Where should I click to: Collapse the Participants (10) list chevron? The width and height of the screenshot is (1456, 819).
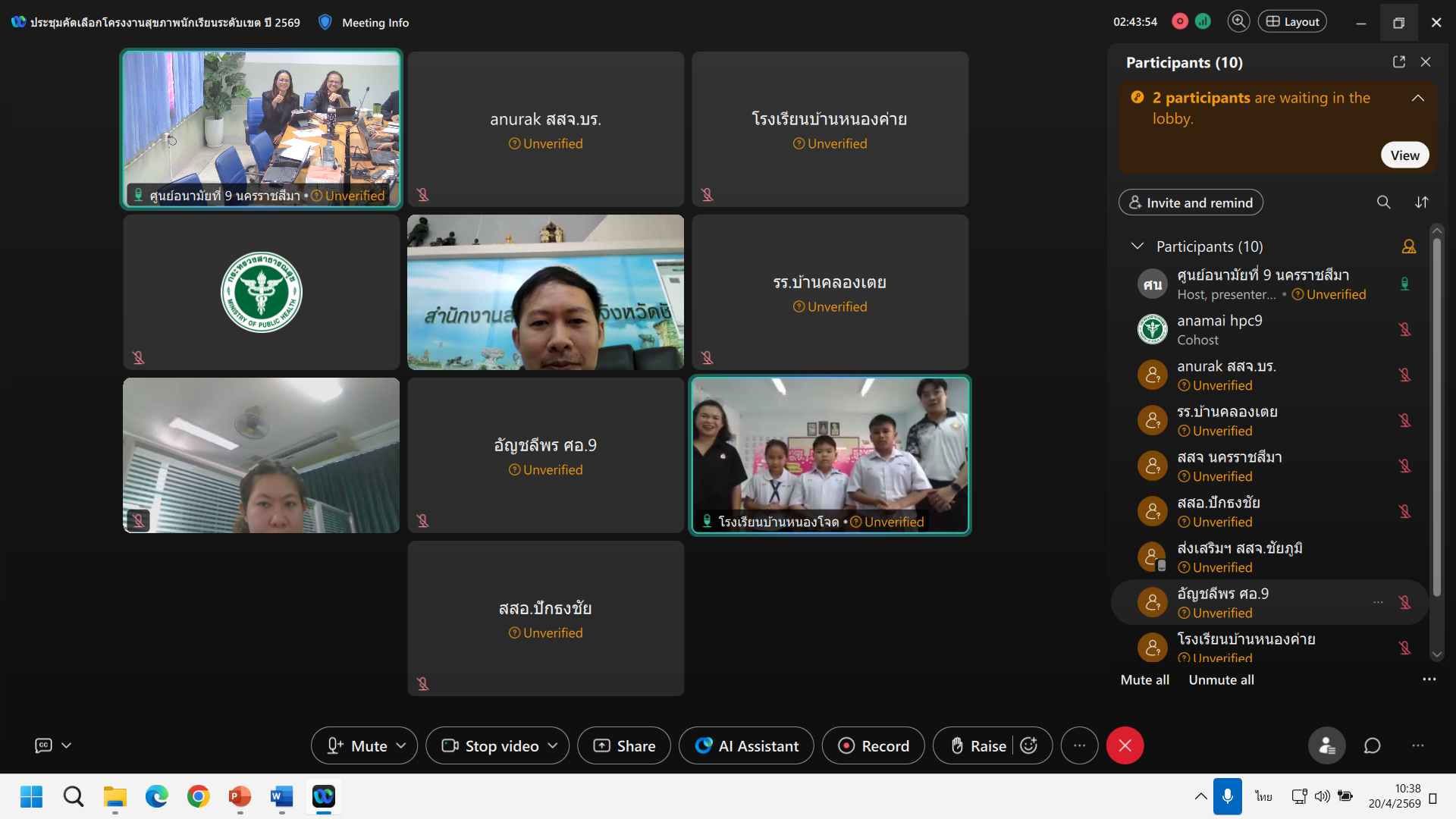pos(1137,246)
